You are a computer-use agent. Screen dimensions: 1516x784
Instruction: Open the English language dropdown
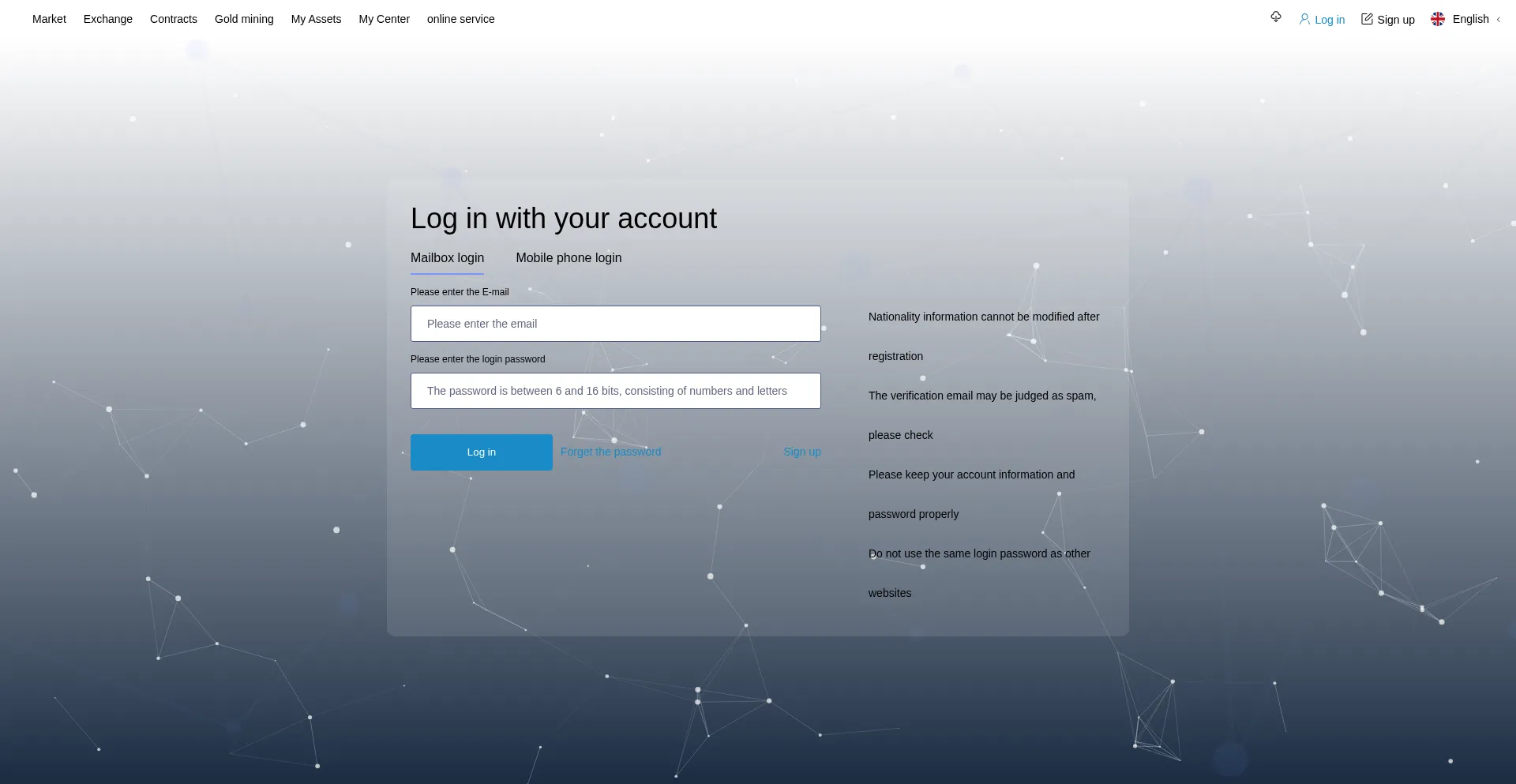tap(1470, 19)
